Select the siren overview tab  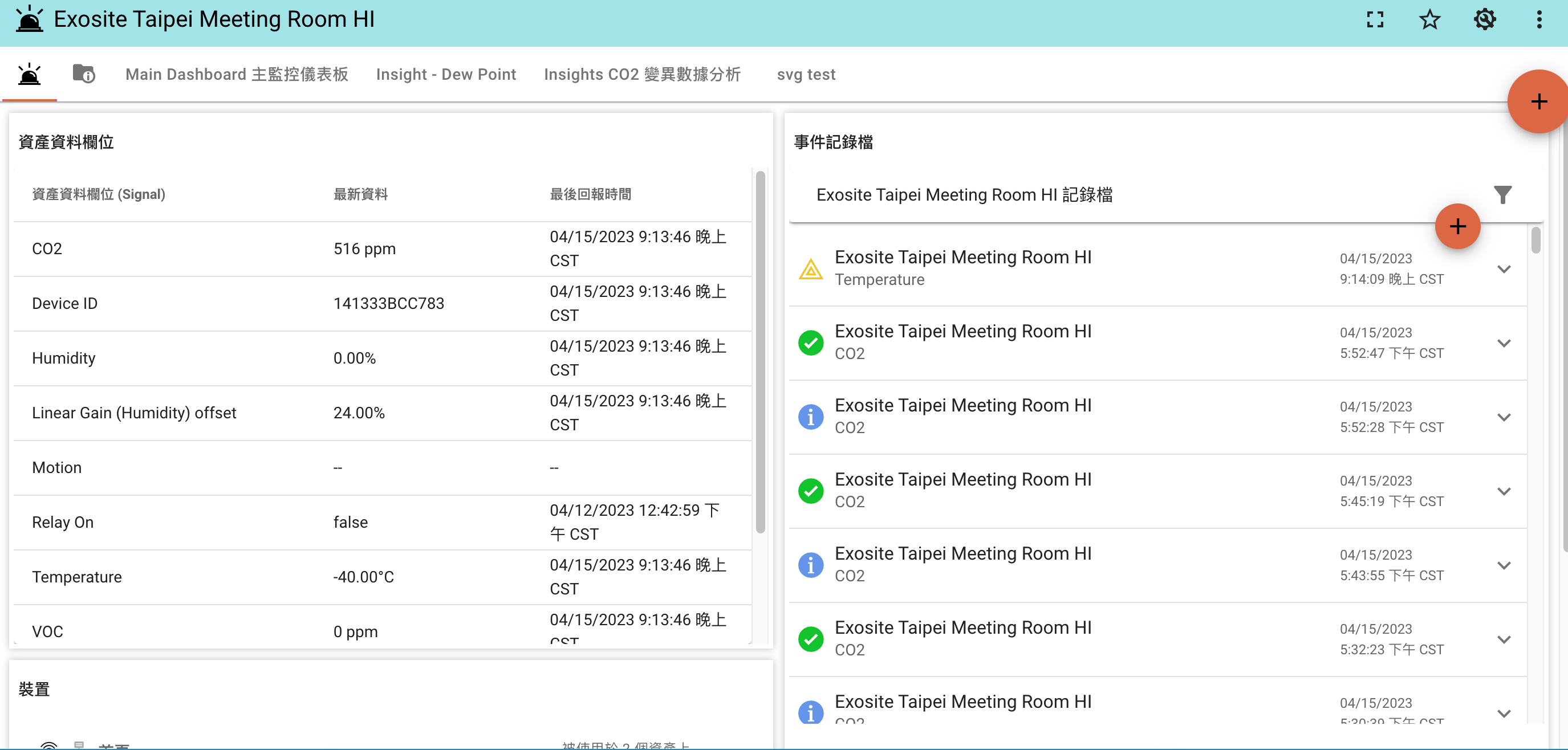[29, 74]
